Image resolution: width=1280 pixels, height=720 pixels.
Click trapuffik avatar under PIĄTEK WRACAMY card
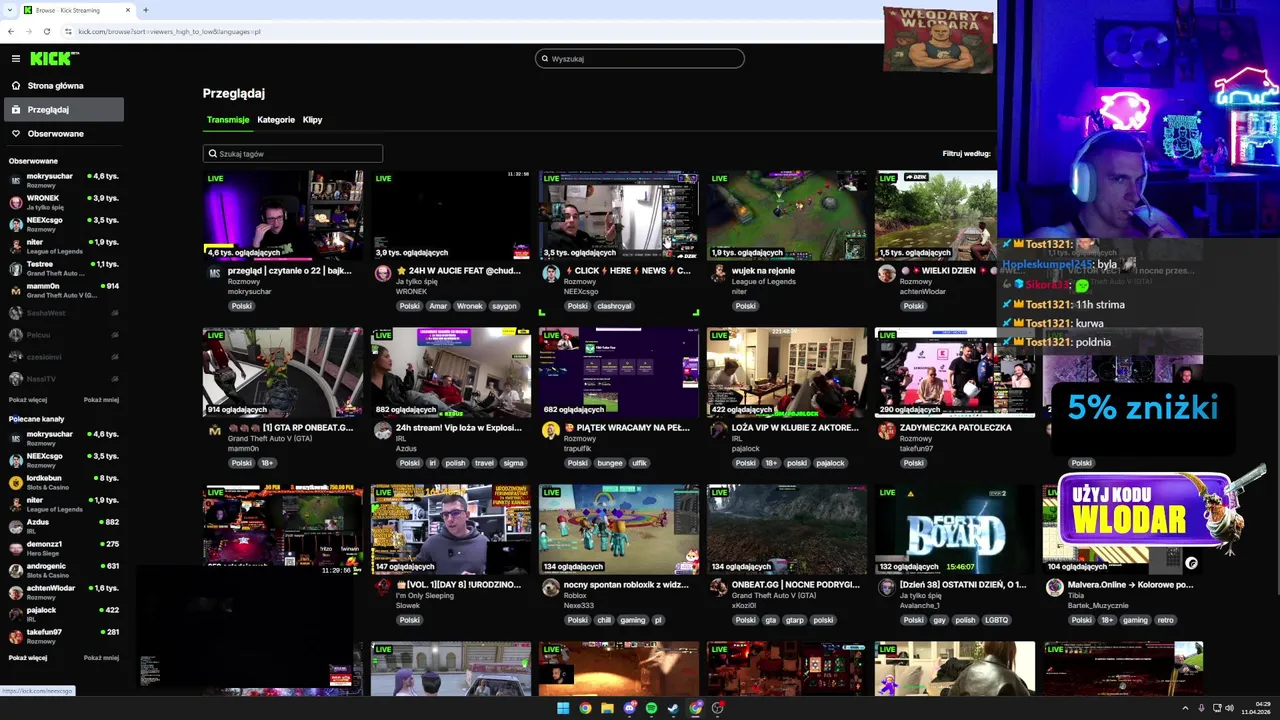click(x=551, y=430)
